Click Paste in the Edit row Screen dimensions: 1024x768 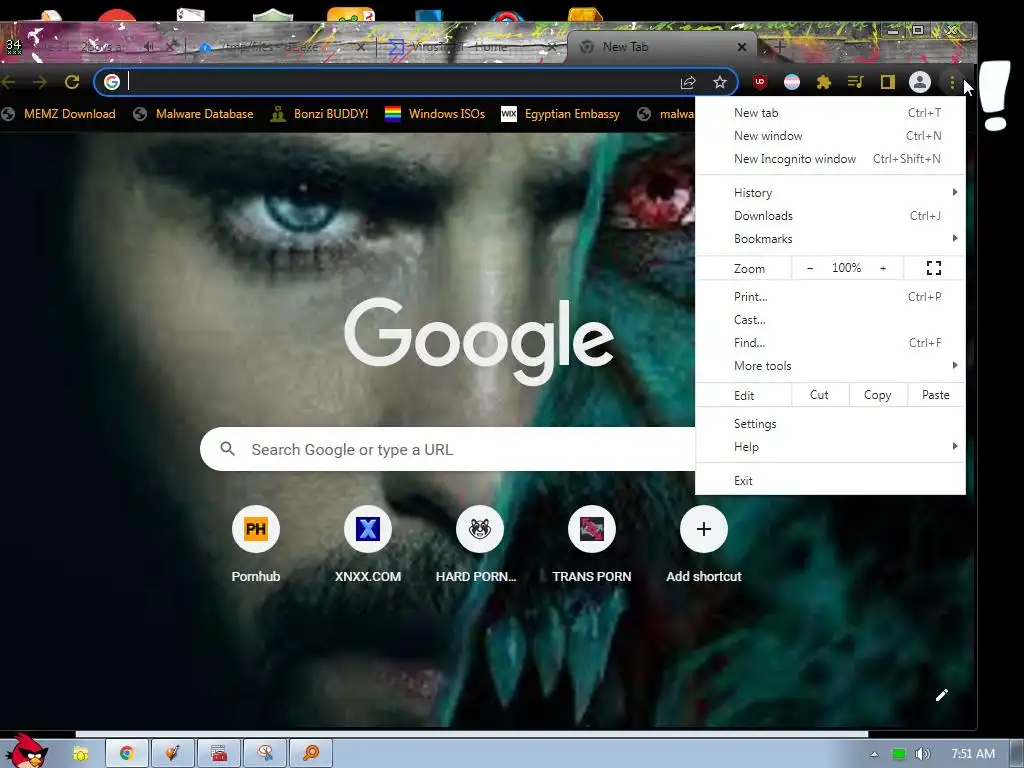click(936, 394)
